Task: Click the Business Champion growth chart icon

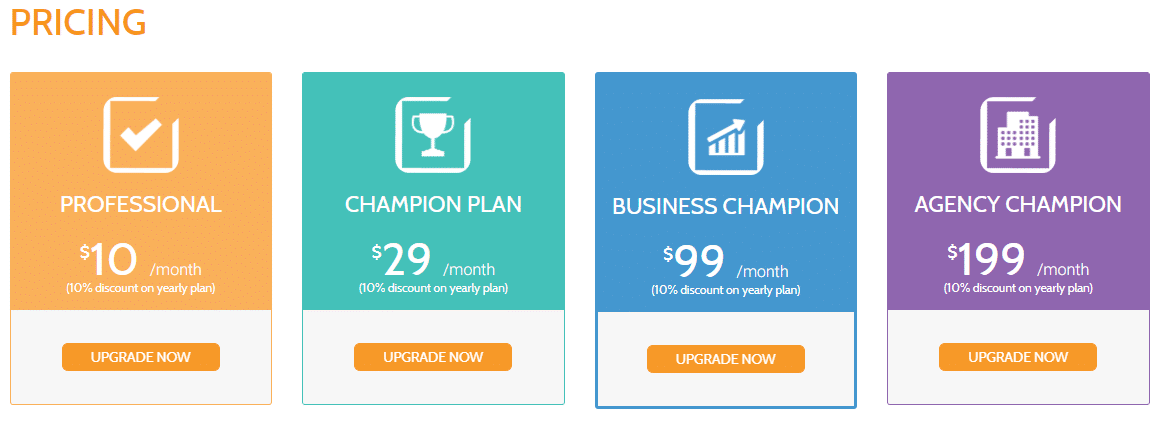Action: pos(726,137)
